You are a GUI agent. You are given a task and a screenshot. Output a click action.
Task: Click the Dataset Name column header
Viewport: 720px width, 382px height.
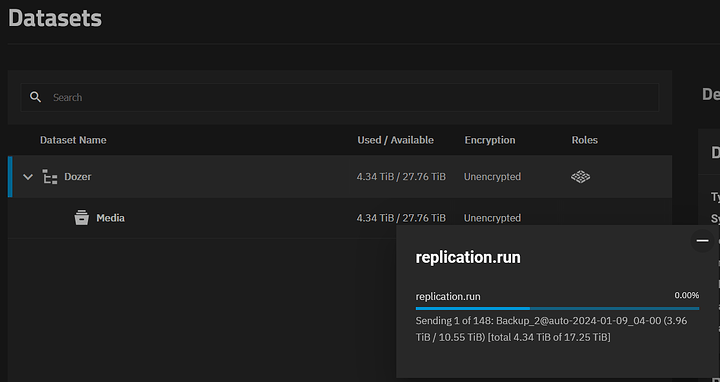tap(73, 140)
